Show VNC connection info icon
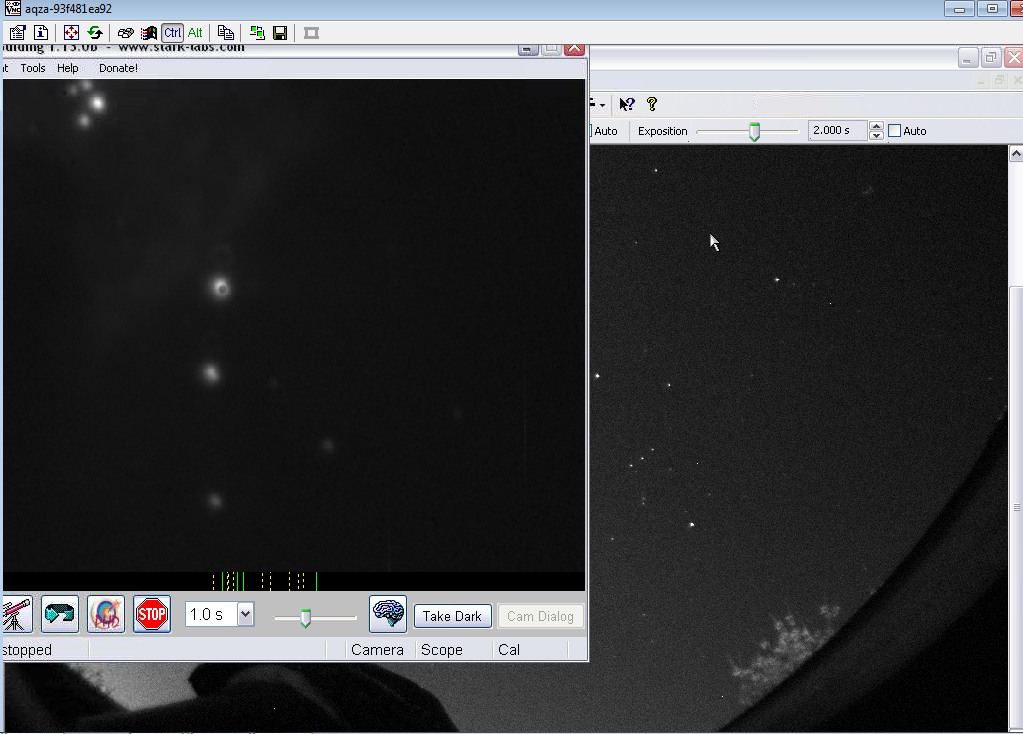1023x734 pixels. click(41, 33)
